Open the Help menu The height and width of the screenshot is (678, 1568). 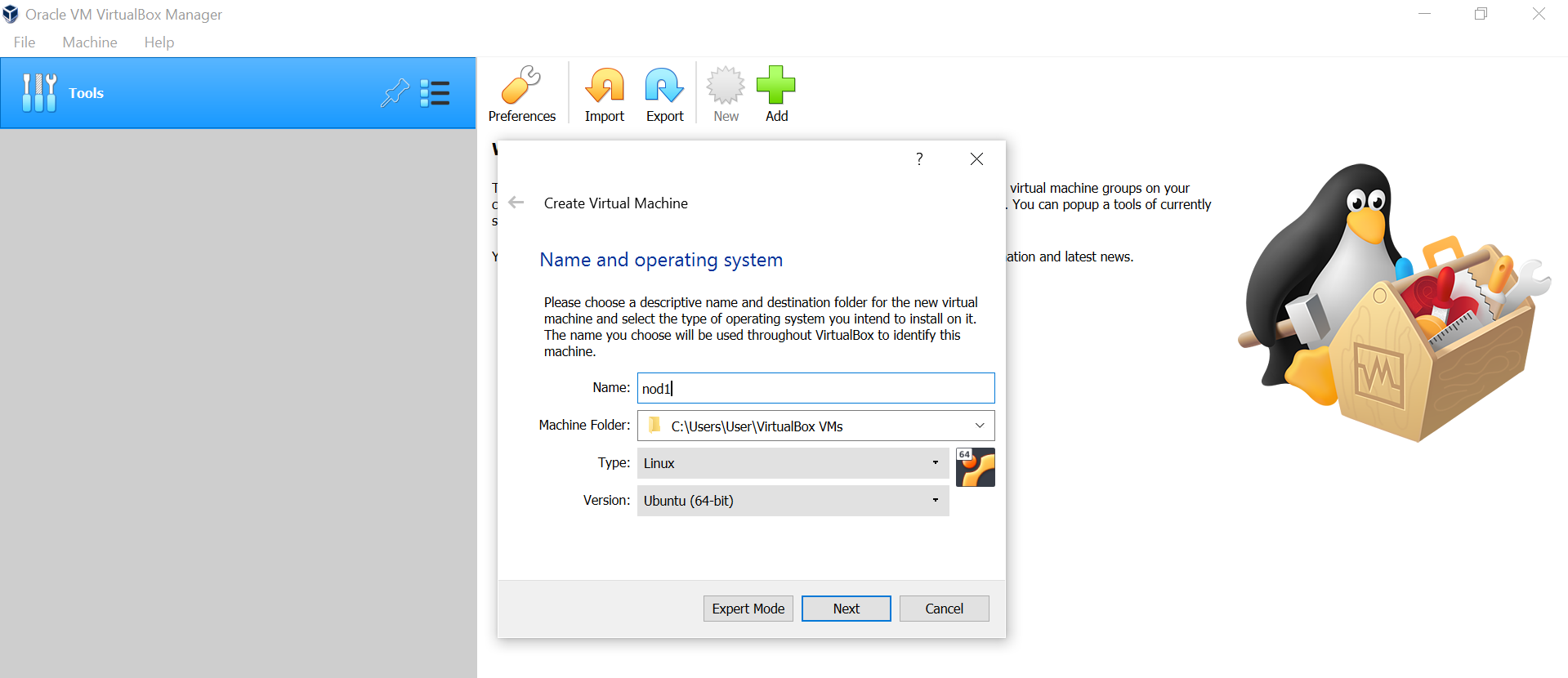tap(159, 42)
